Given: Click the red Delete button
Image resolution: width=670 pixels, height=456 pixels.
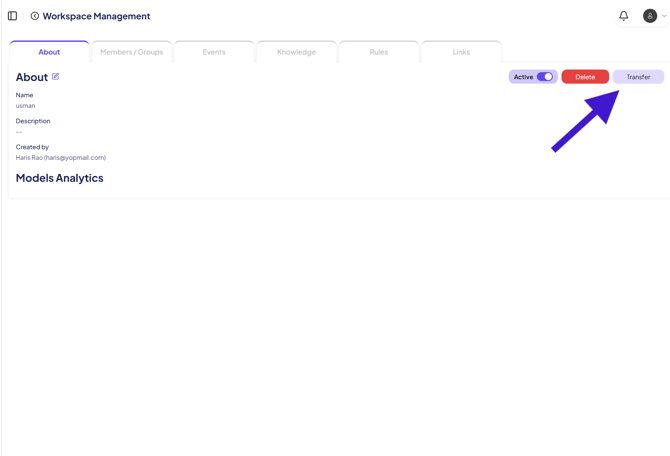Looking at the screenshot, I should pos(585,77).
